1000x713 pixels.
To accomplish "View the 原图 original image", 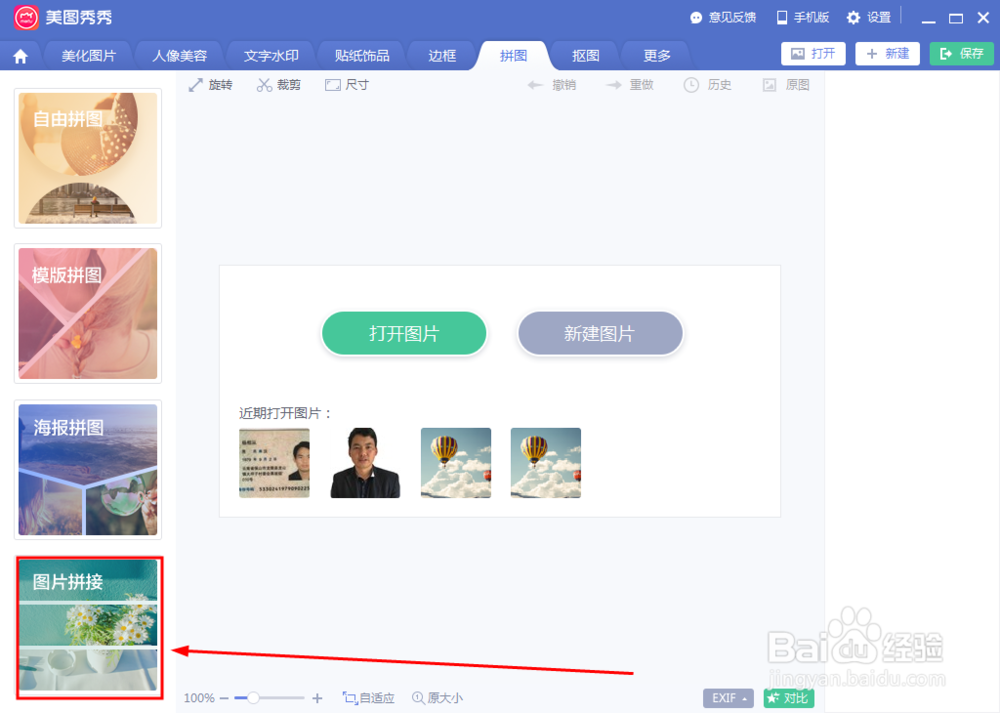I will 786,85.
